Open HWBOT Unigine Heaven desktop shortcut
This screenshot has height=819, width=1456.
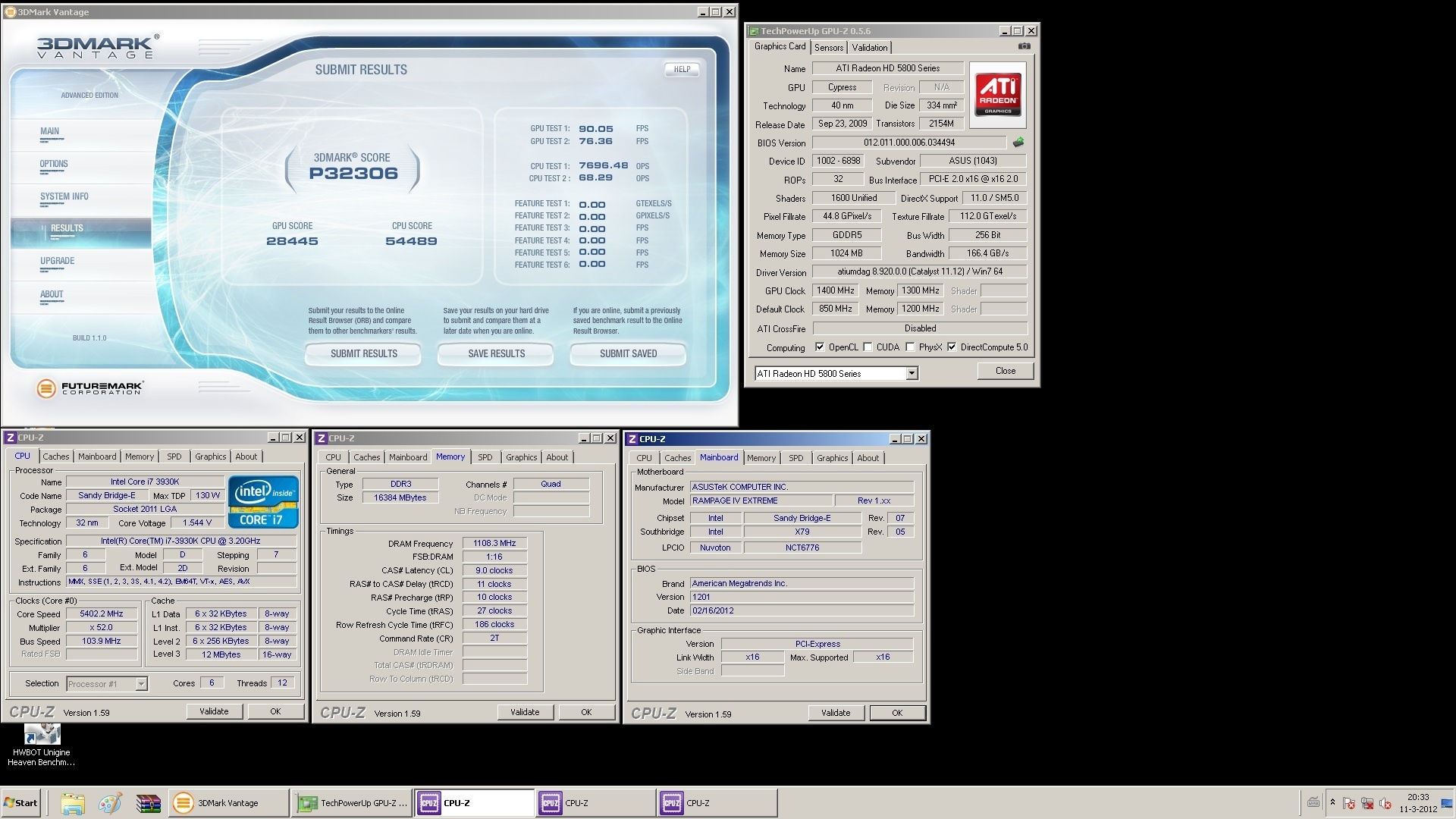tap(42, 736)
